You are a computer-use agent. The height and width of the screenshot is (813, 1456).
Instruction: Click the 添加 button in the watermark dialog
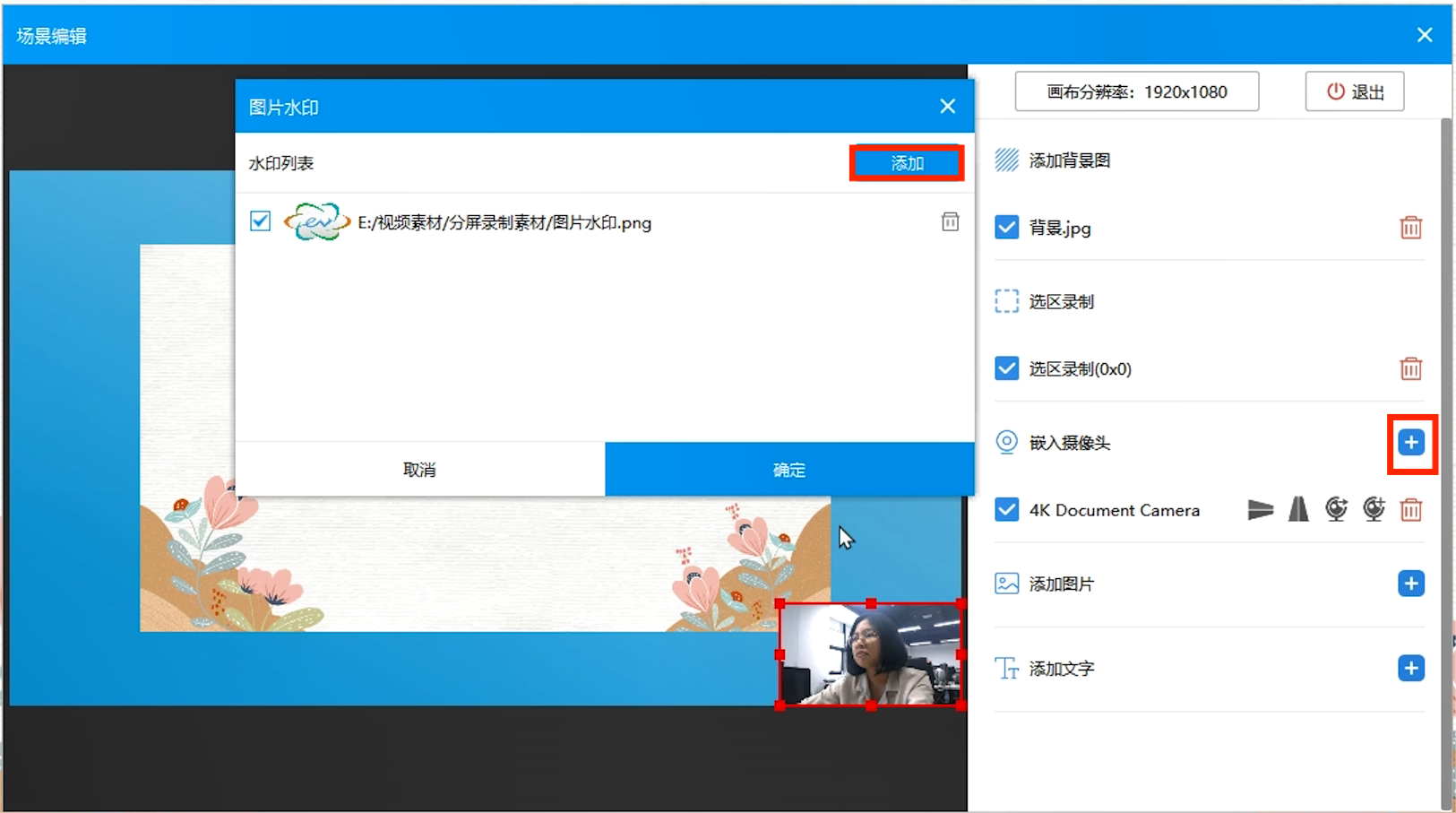coord(906,162)
